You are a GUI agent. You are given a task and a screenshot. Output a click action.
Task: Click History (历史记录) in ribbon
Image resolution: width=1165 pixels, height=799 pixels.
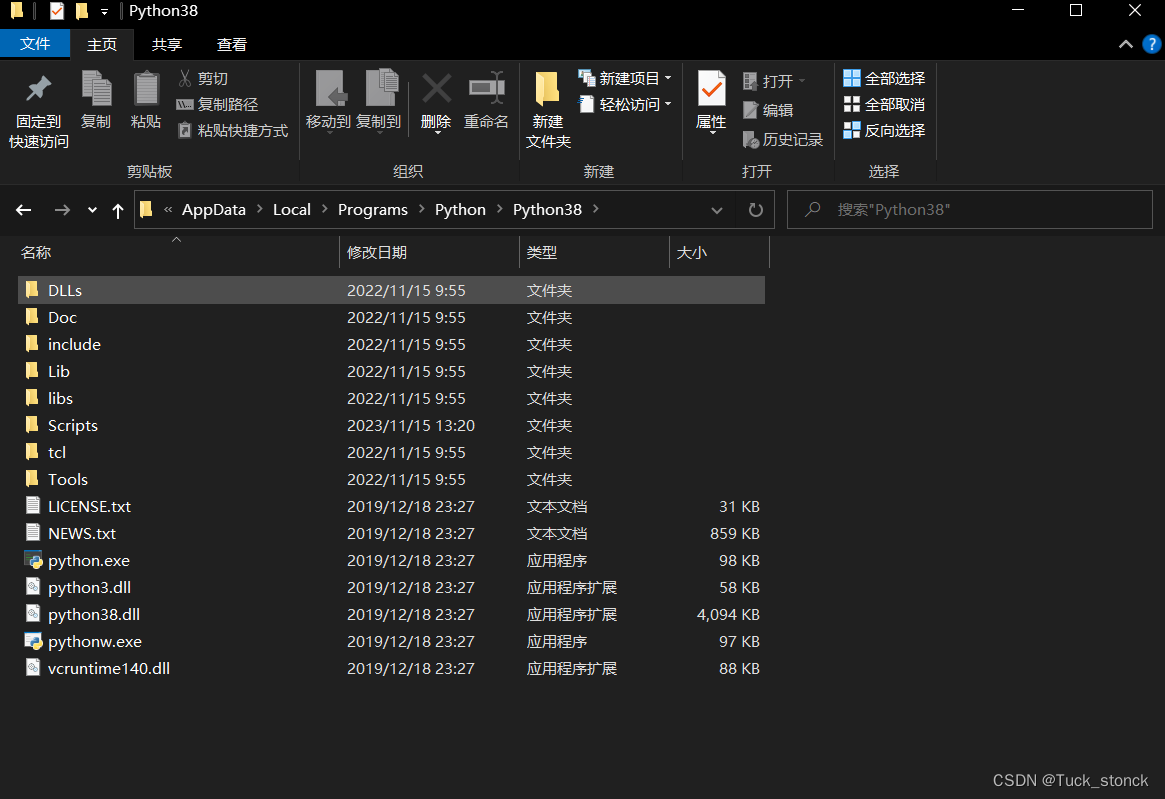pyautogui.click(x=783, y=140)
